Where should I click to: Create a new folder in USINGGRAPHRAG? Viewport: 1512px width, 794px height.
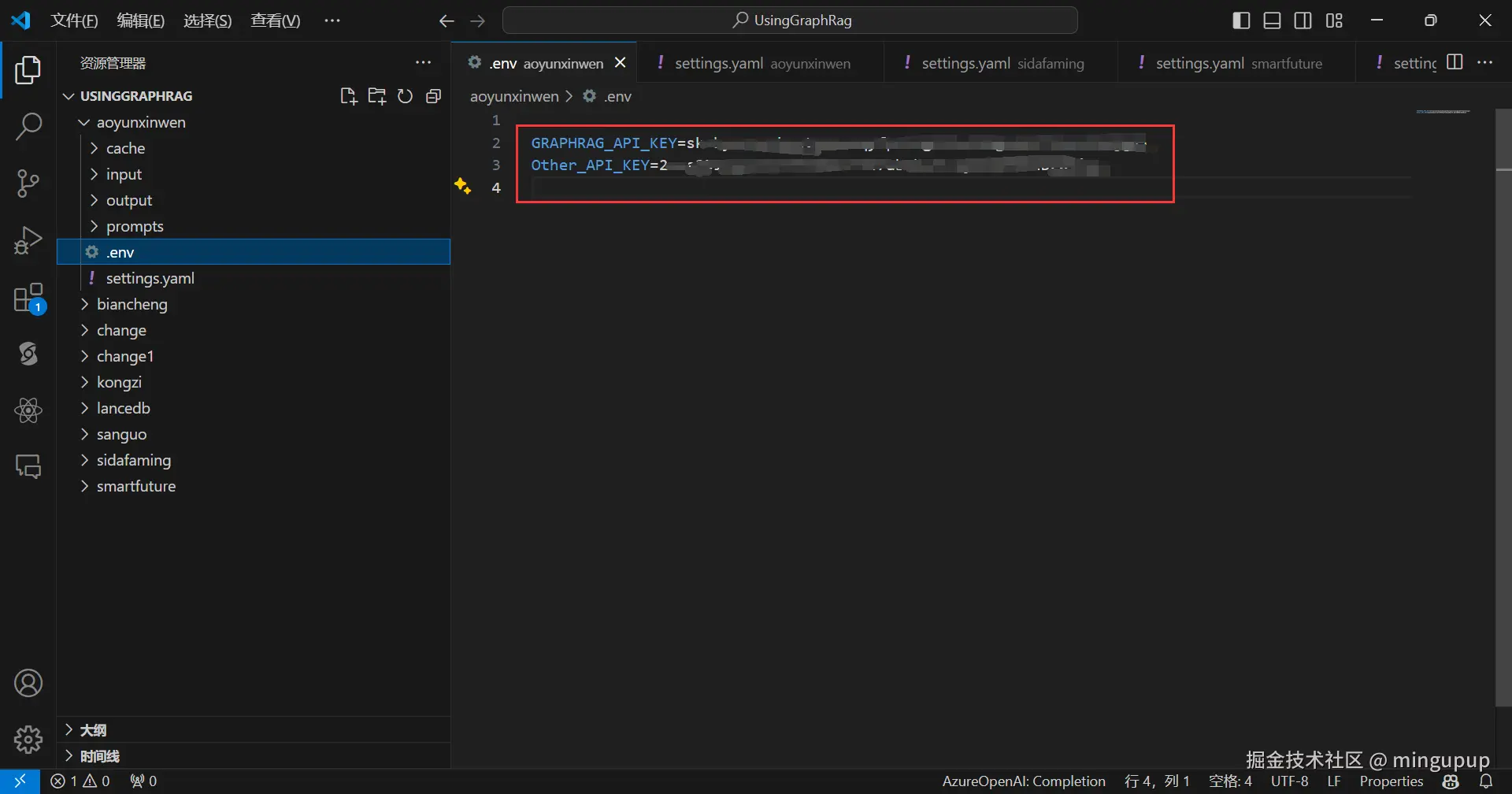(x=377, y=96)
